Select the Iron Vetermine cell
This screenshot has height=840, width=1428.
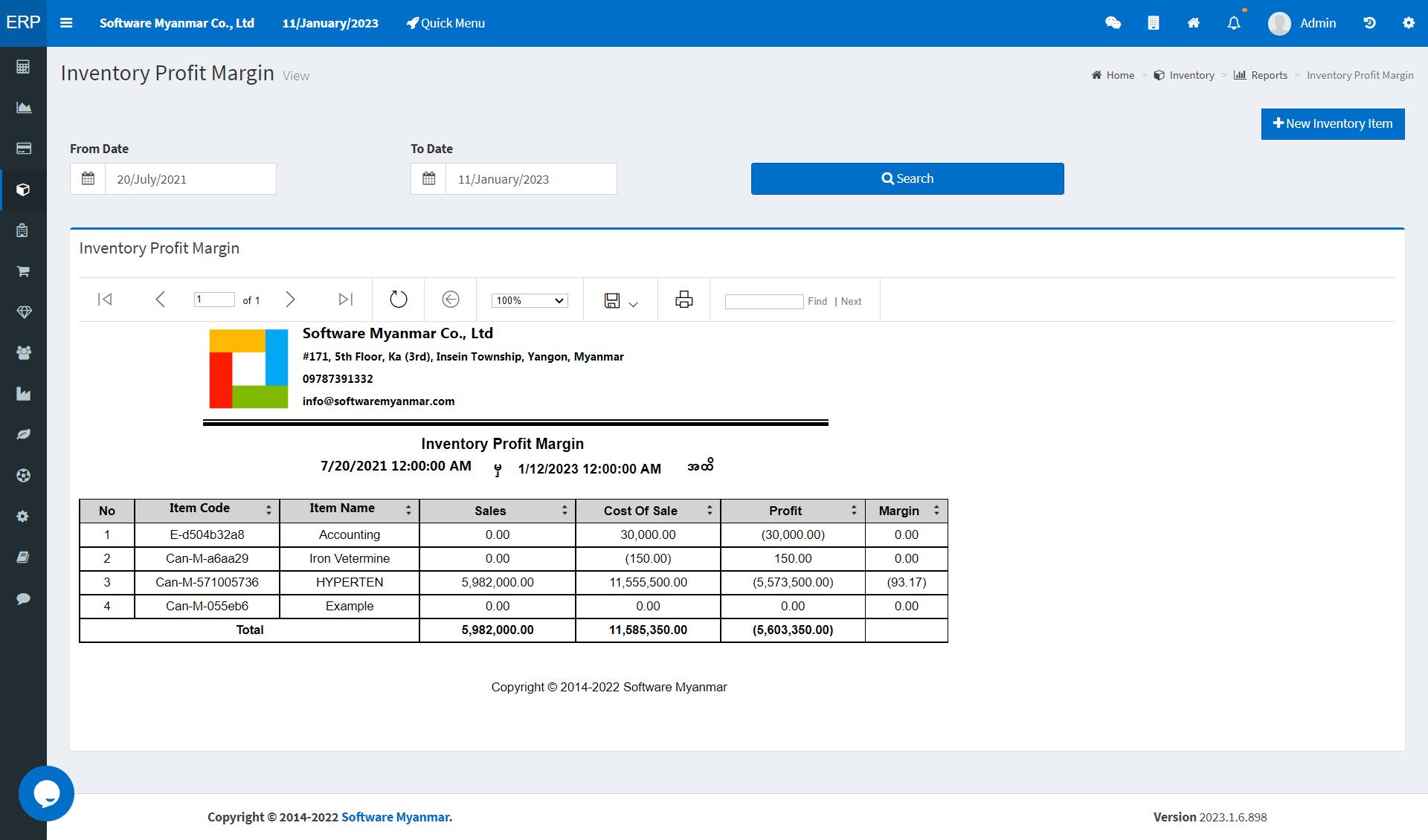coord(350,558)
